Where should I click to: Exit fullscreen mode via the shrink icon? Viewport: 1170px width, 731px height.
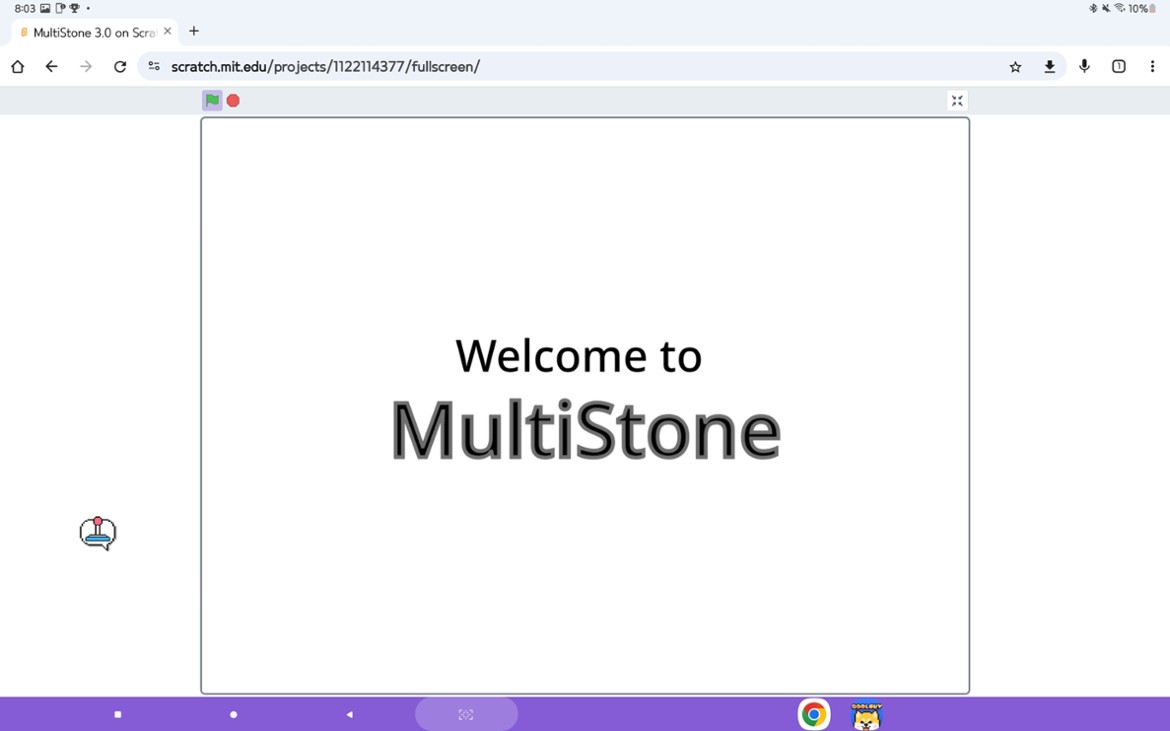click(956, 100)
